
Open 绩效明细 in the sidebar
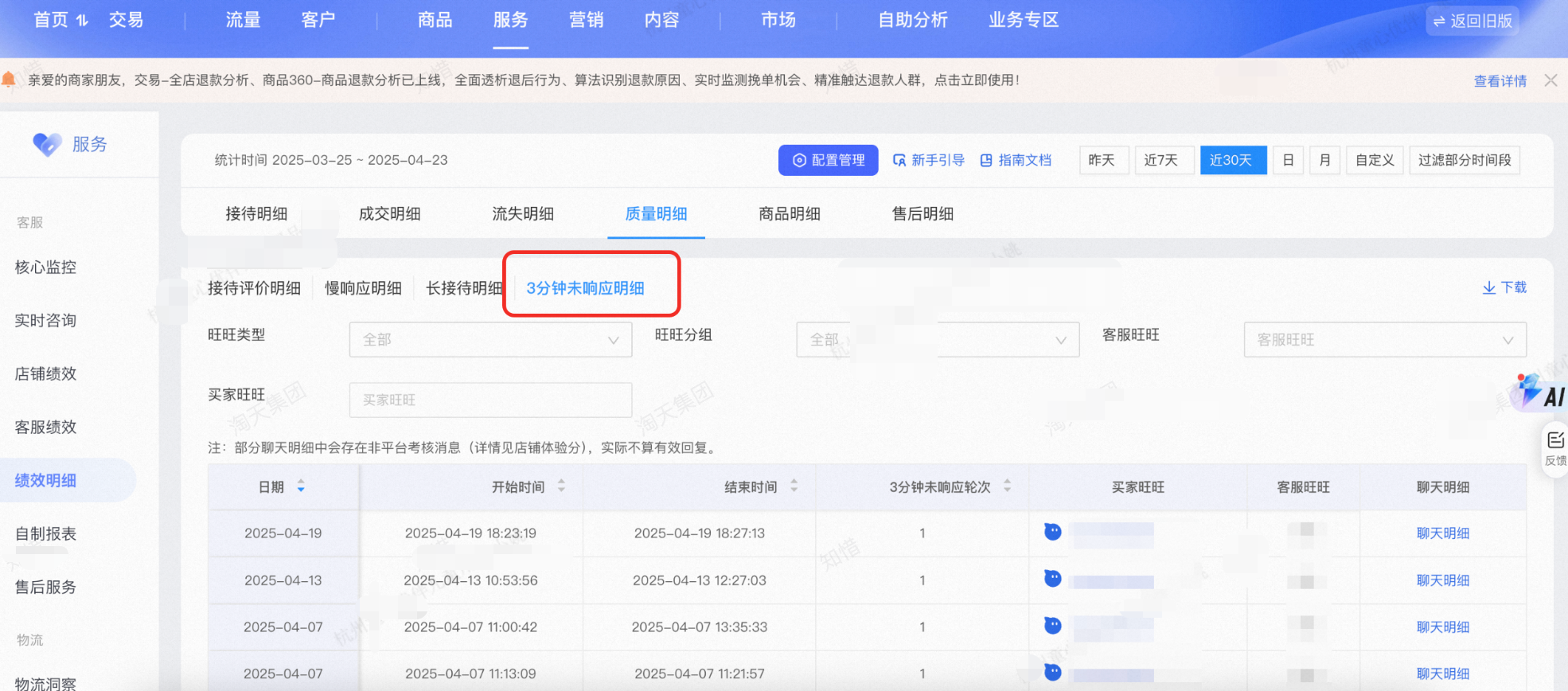click(45, 481)
